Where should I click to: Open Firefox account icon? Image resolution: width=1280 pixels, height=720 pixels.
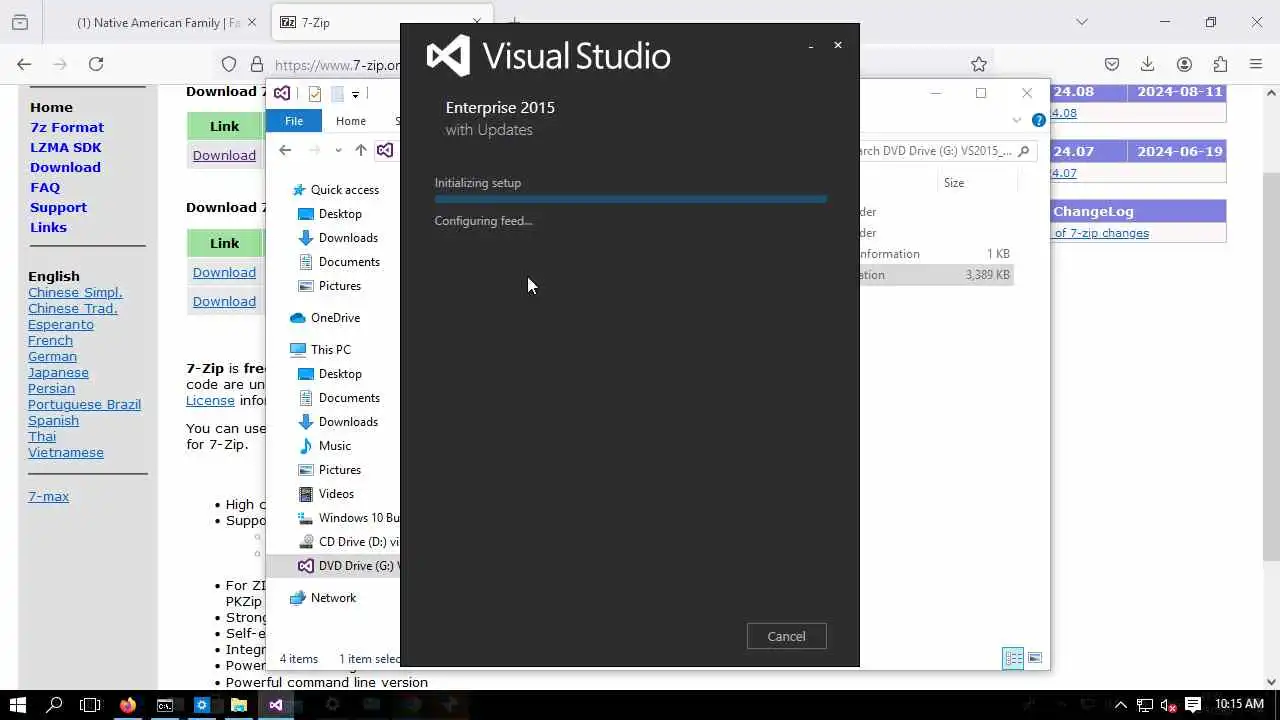pyautogui.click(x=1184, y=64)
